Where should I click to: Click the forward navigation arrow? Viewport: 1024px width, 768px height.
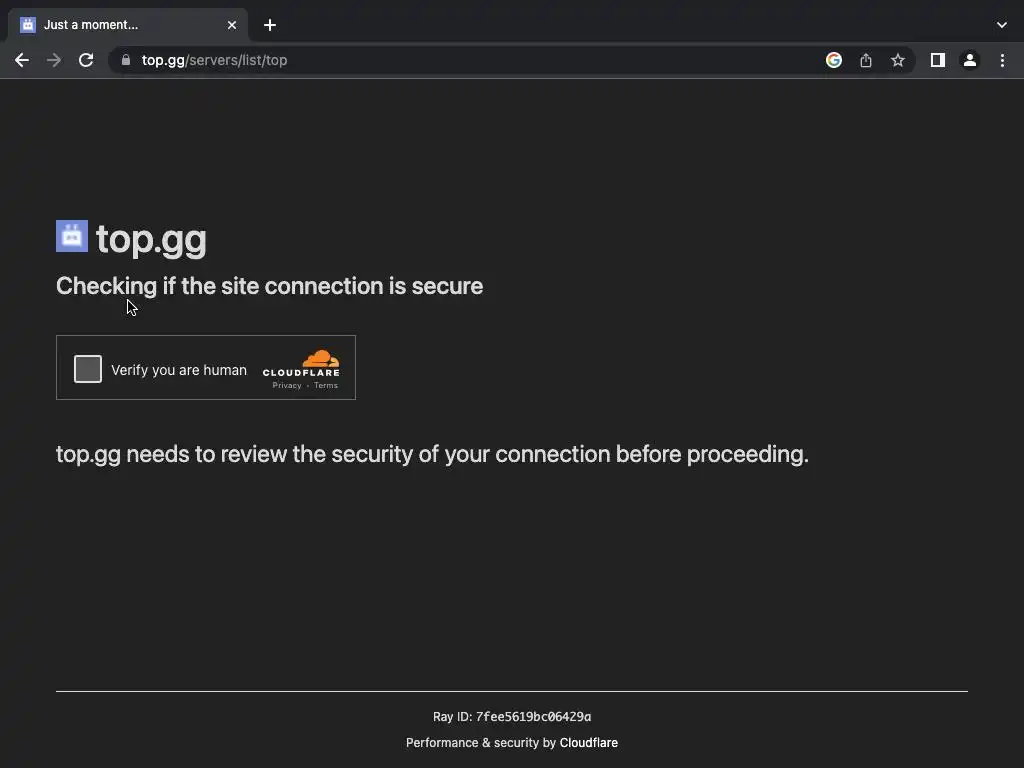54,60
